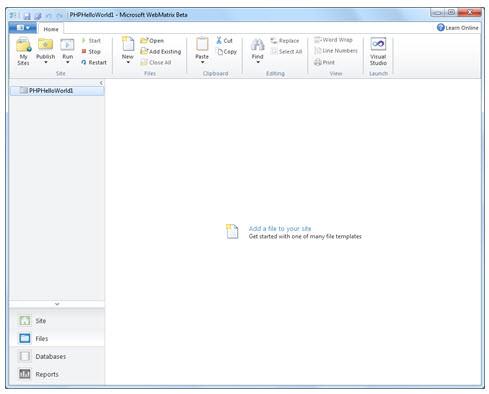Image resolution: width=489 pixels, height=394 pixels.
Task: Click the chevron above workspace selector
Action: click(57, 304)
